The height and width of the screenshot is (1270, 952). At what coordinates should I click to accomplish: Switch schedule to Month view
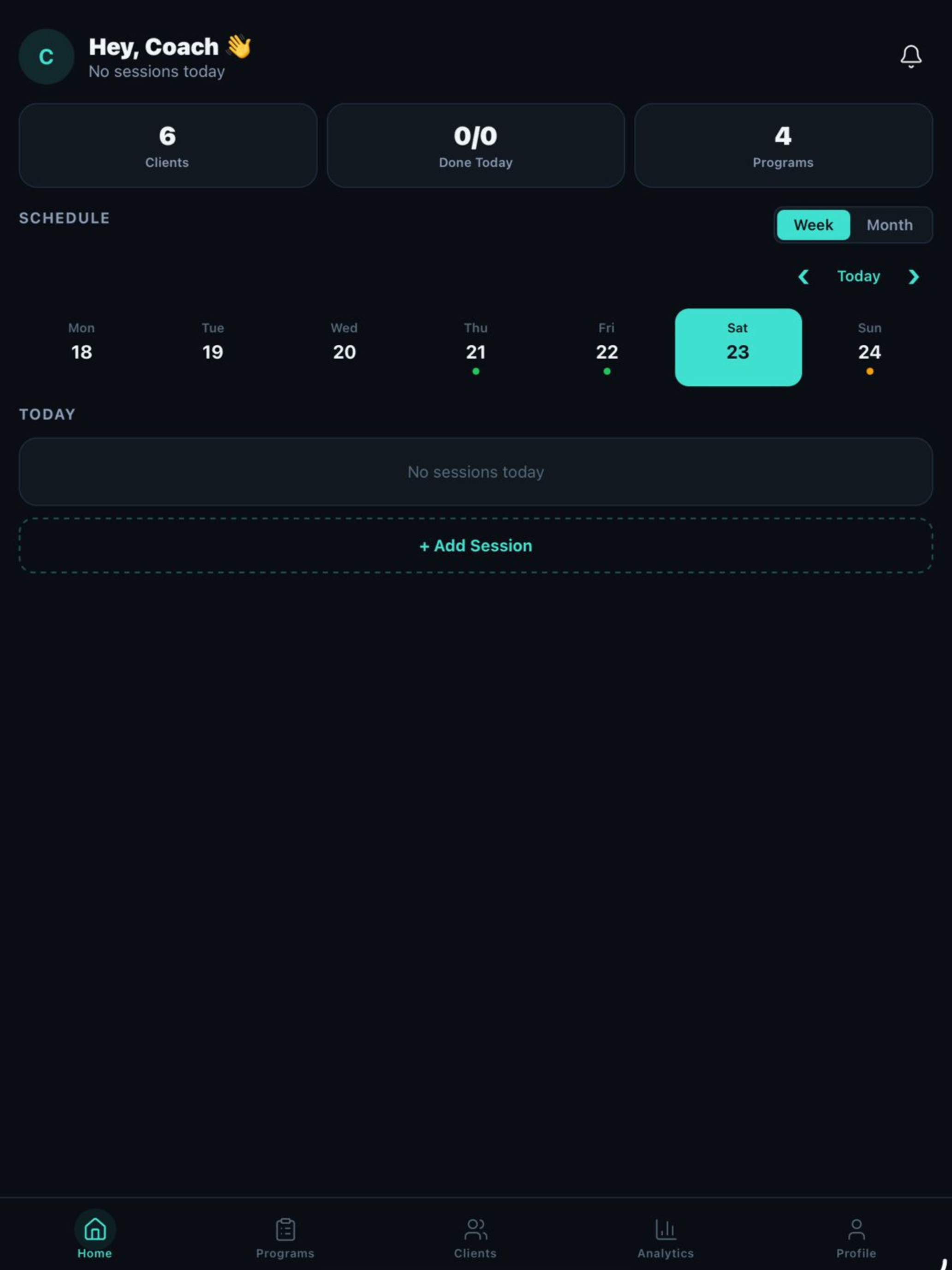click(889, 224)
